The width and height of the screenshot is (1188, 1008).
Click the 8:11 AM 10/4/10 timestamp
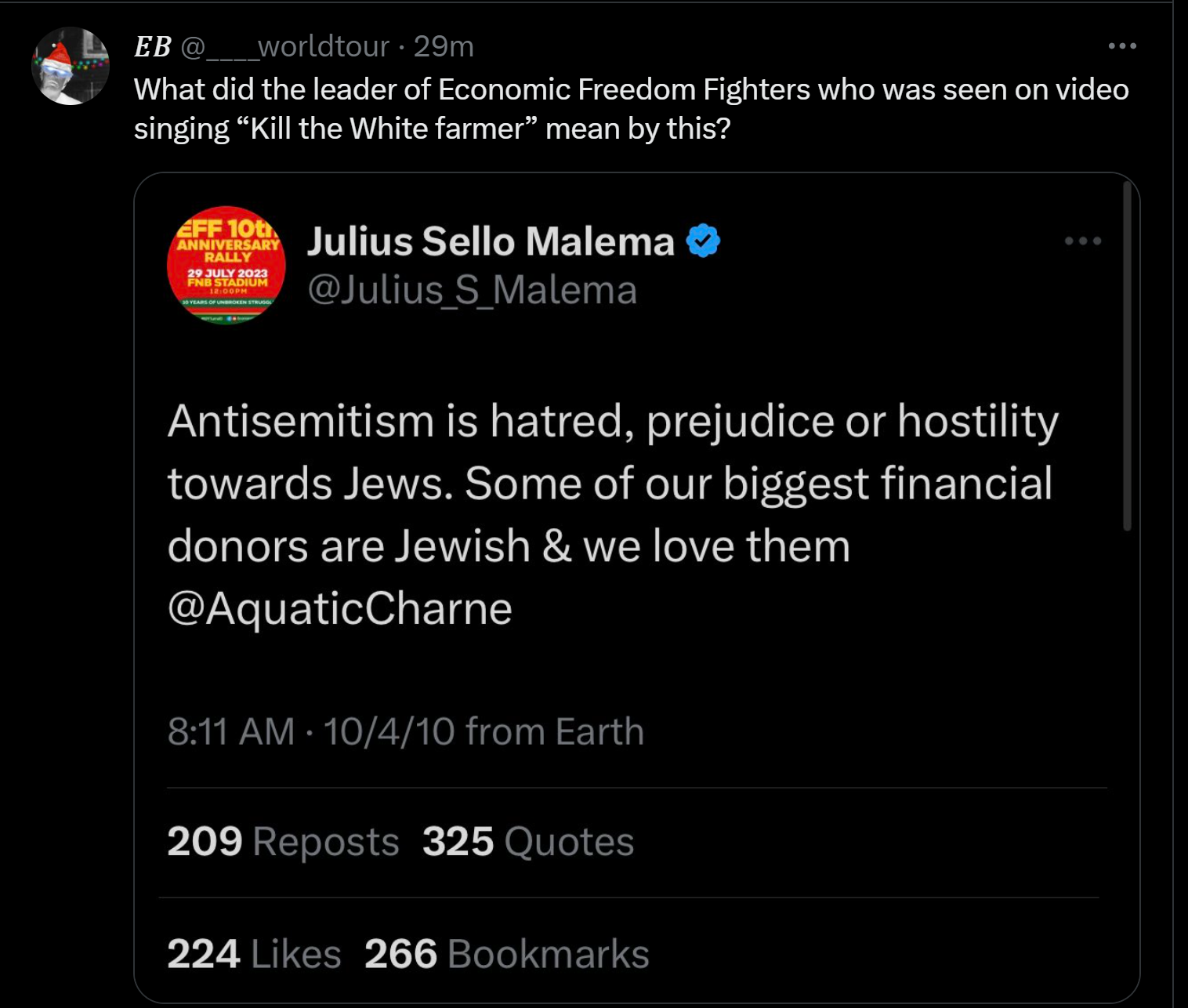(x=311, y=731)
